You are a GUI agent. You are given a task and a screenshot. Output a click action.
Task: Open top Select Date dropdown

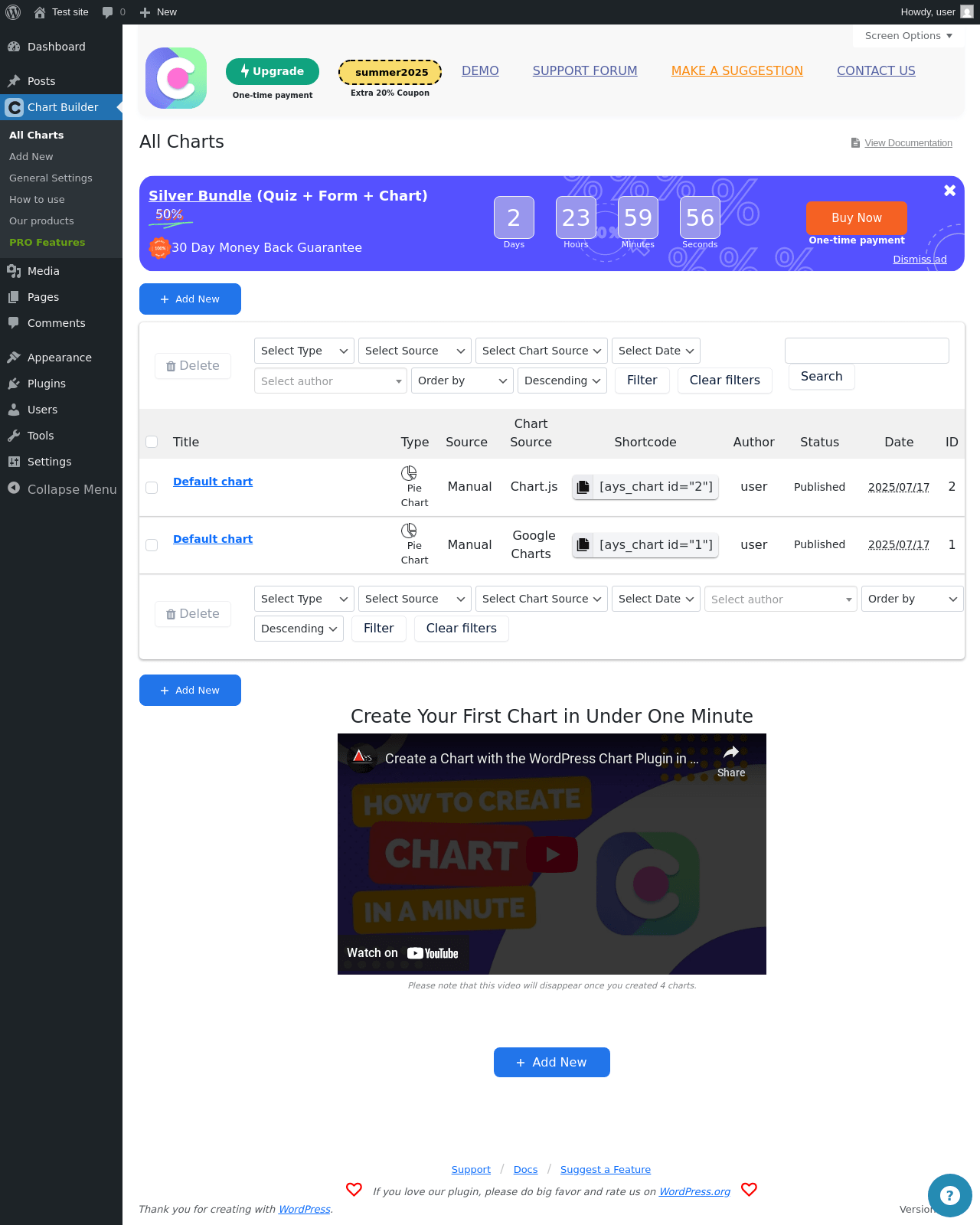click(656, 351)
